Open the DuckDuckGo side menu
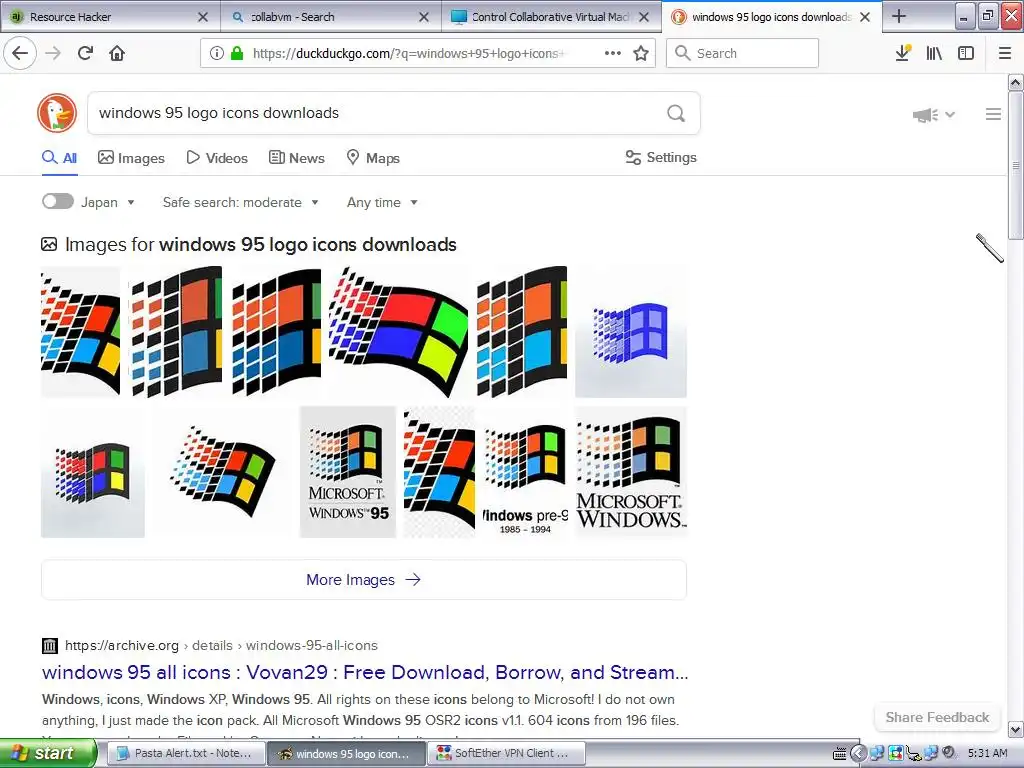Viewport: 1024px width, 768px height. [x=993, y=114]
